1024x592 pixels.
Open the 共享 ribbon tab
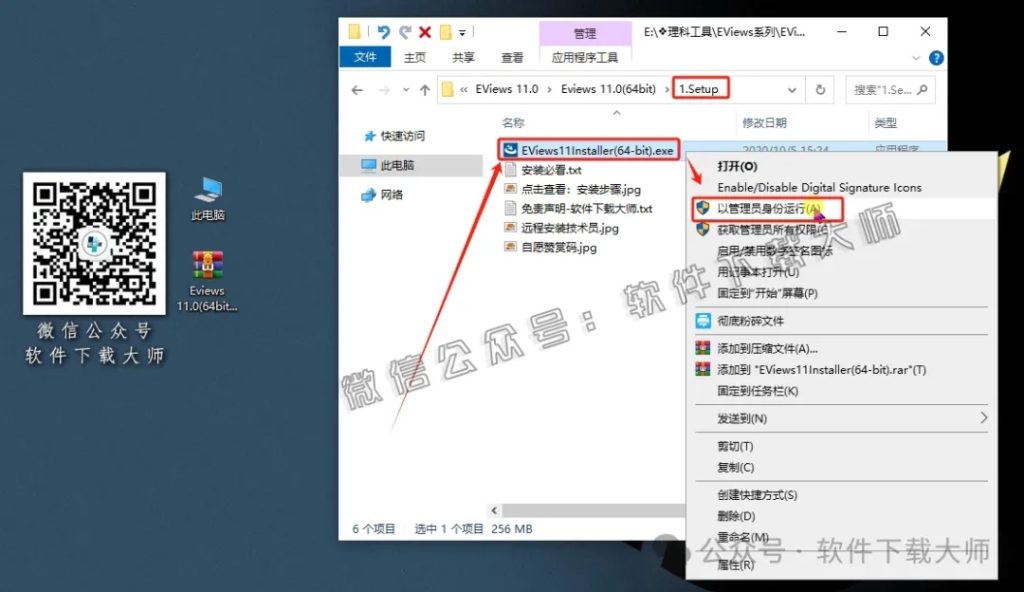tap(461, 57)
